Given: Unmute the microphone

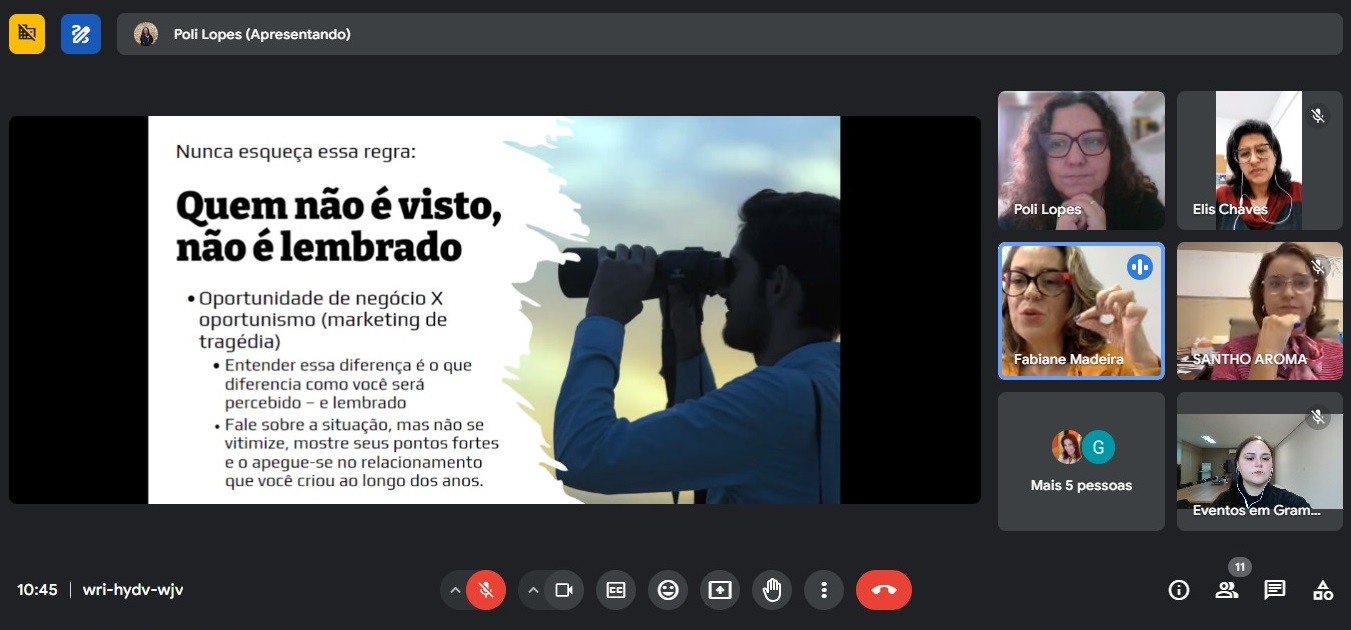Looking at the screenshot, I should tap(486, 589).
